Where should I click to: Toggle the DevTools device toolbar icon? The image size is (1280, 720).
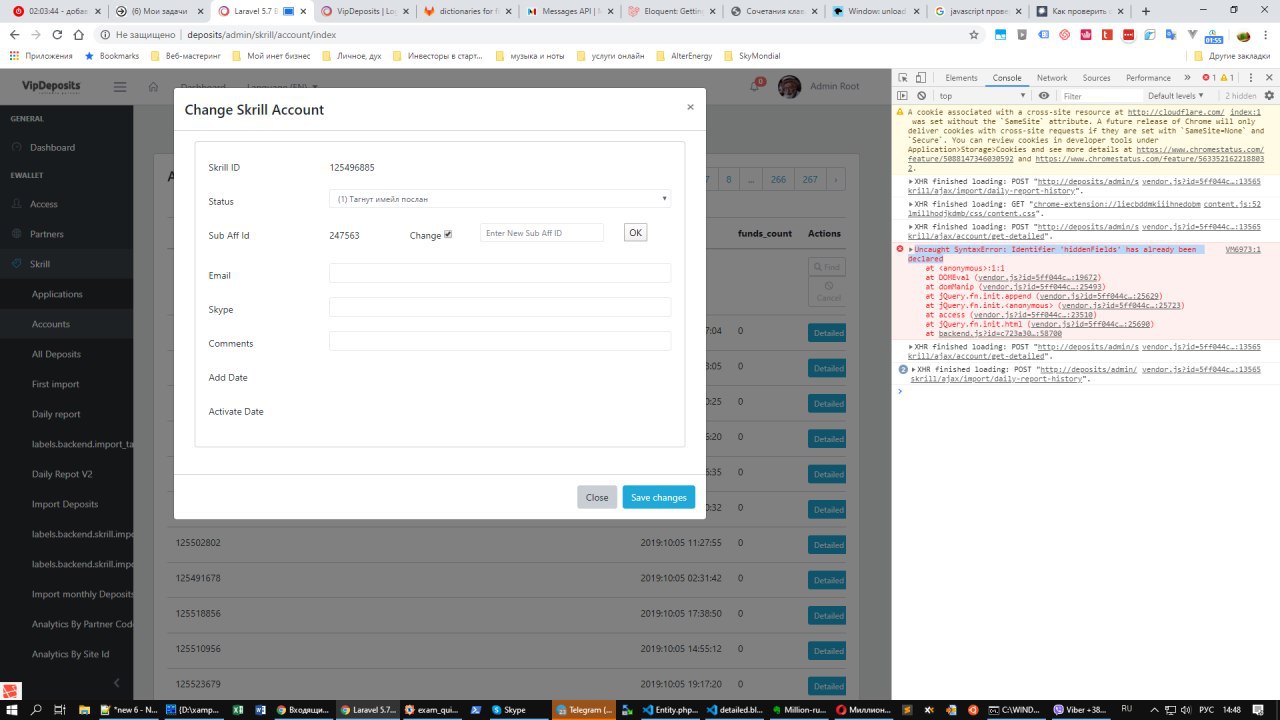pos(921,78)
